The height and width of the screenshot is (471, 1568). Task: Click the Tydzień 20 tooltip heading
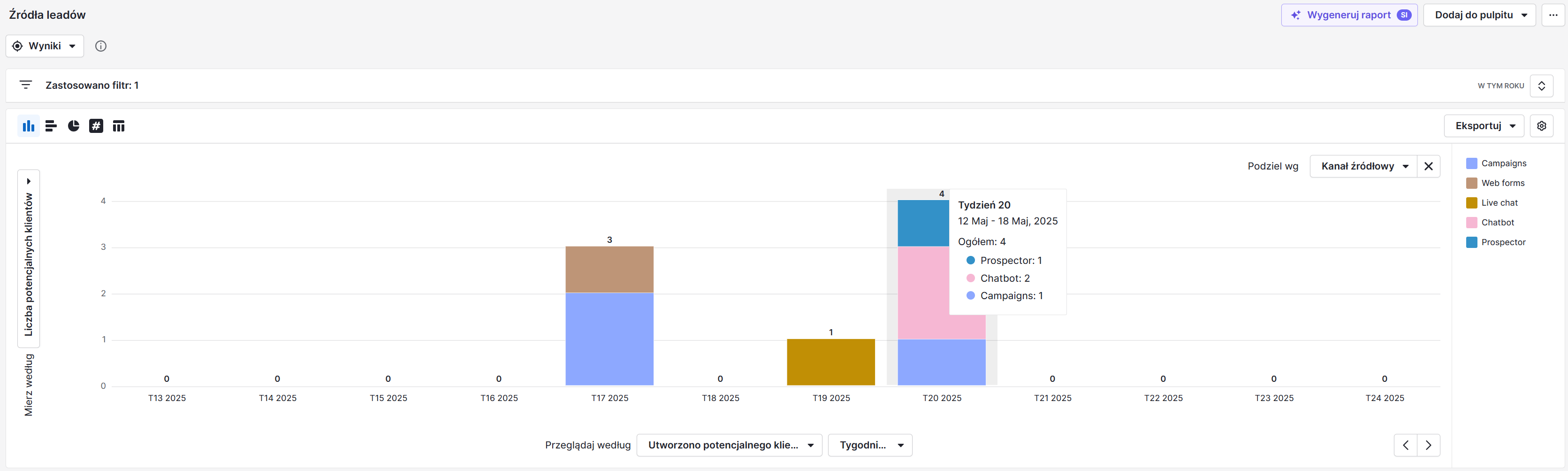(984, 205)
